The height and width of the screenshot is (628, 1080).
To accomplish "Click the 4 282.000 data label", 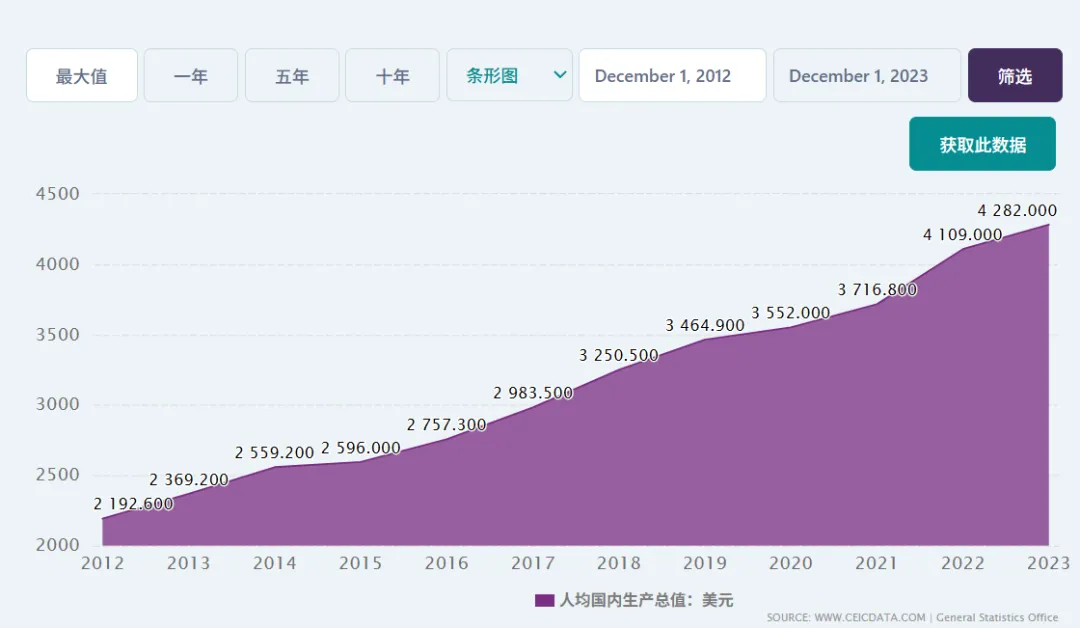I will [x=1017, y=211].
